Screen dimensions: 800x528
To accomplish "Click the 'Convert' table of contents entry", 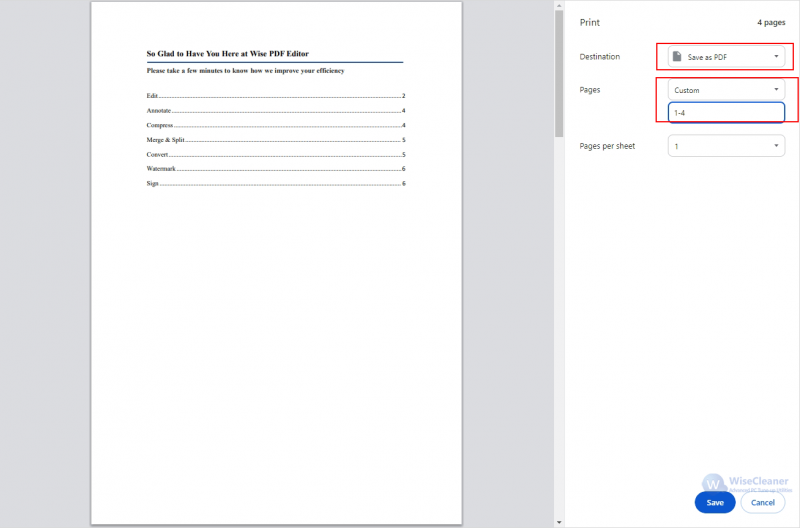I will [x=276, y=155].
